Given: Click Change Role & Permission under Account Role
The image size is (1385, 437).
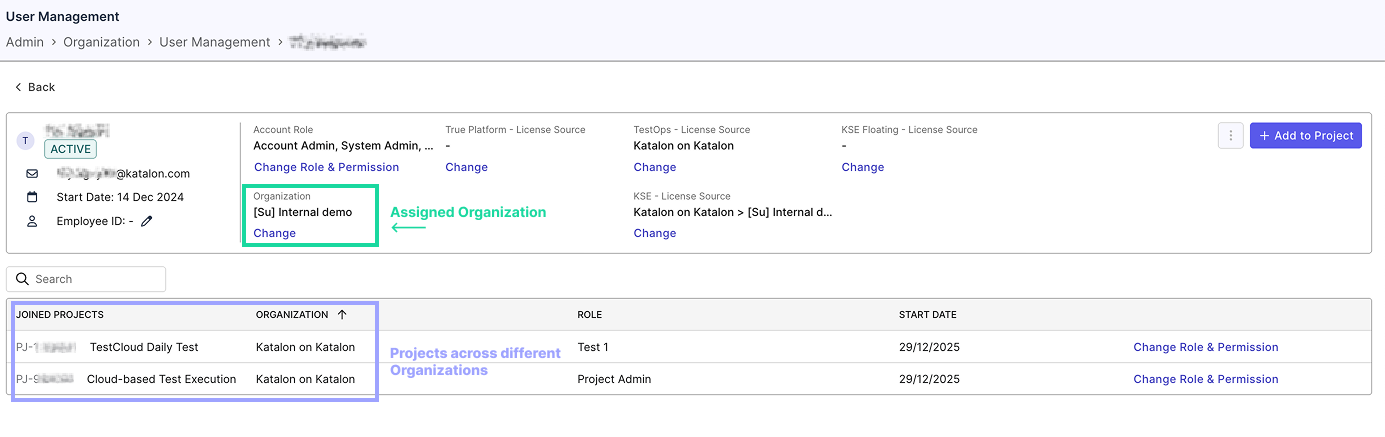Looking at the screenshot, I should point(326,167).
